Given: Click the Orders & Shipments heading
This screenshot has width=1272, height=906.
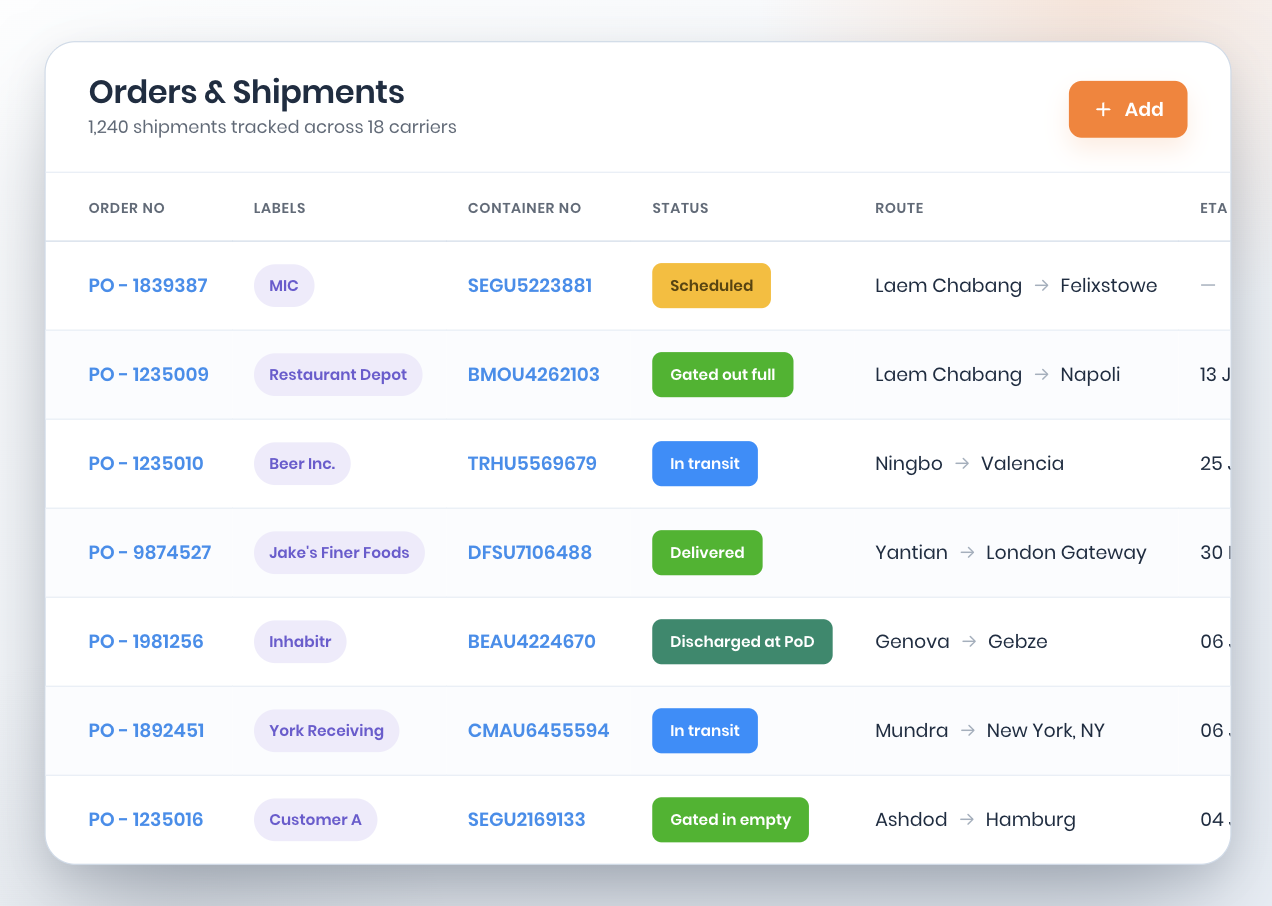Looking at the screenshot, I should (247, 92).
